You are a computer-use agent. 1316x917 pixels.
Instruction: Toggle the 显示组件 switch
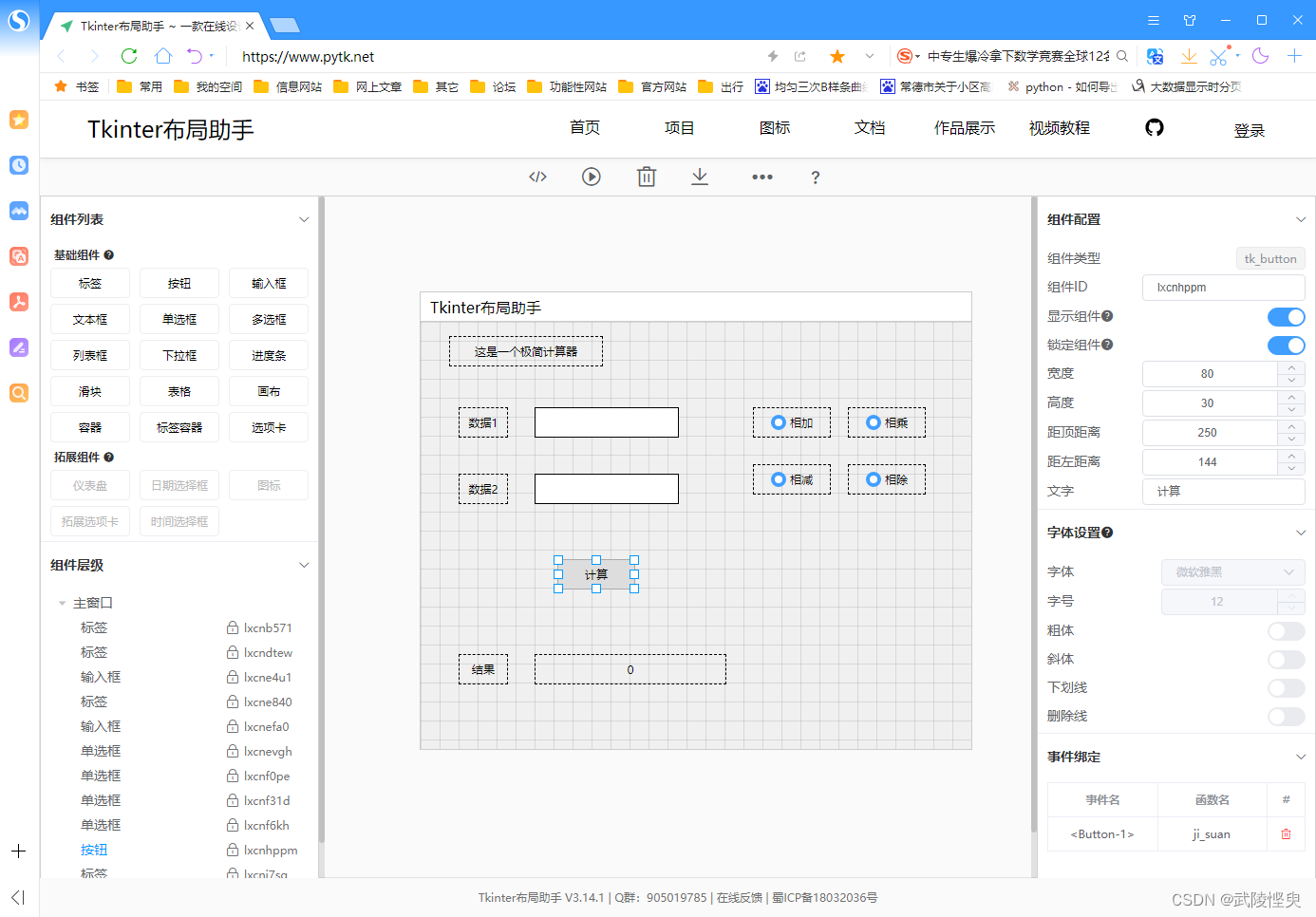point(1287,317)
